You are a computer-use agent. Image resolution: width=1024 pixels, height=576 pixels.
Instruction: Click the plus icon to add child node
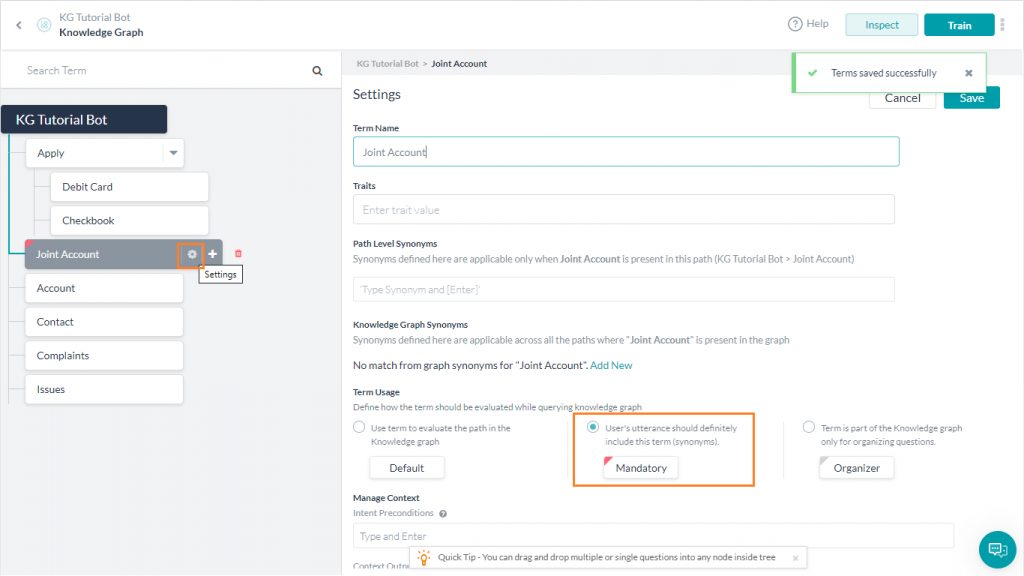click(x=212, y=255)
